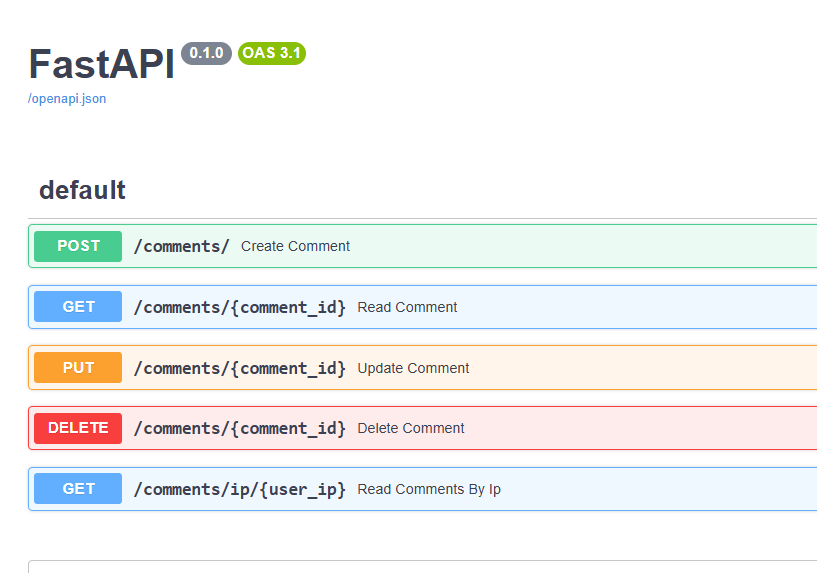The image size is (817, 573).
Task: Expand the Read Comments By Ip operation
Action: coord(429,489)
